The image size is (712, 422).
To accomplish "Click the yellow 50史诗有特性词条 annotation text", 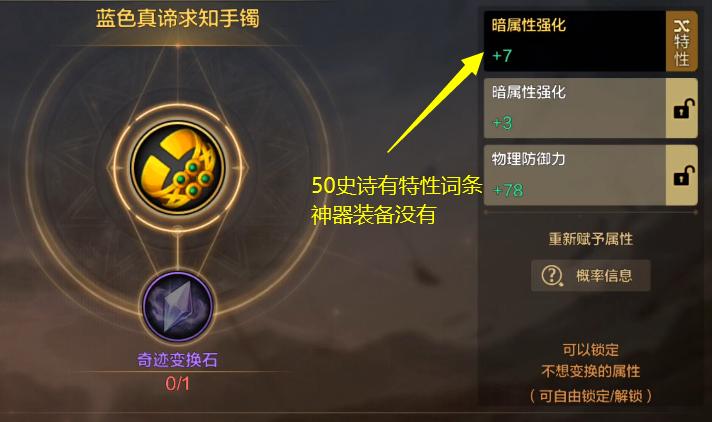I will (x=396, y=185).
